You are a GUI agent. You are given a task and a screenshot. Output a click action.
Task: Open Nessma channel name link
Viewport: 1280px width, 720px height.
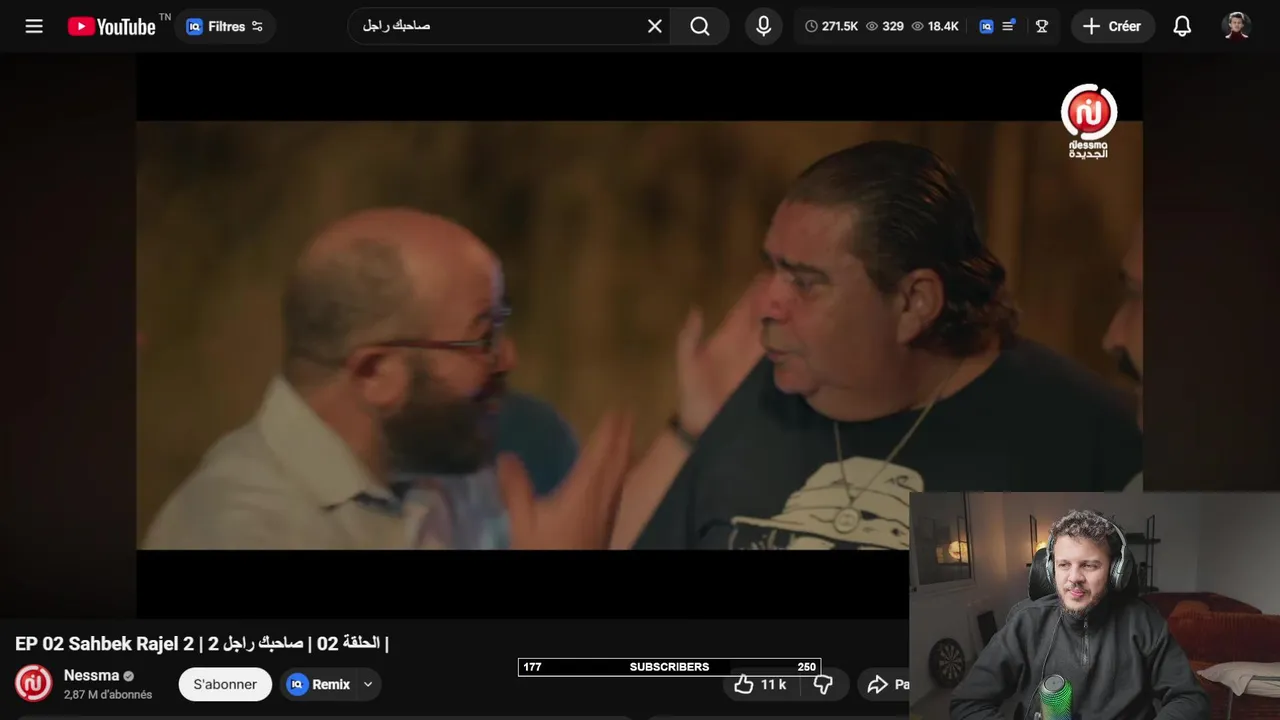click(x=91, y=675)
